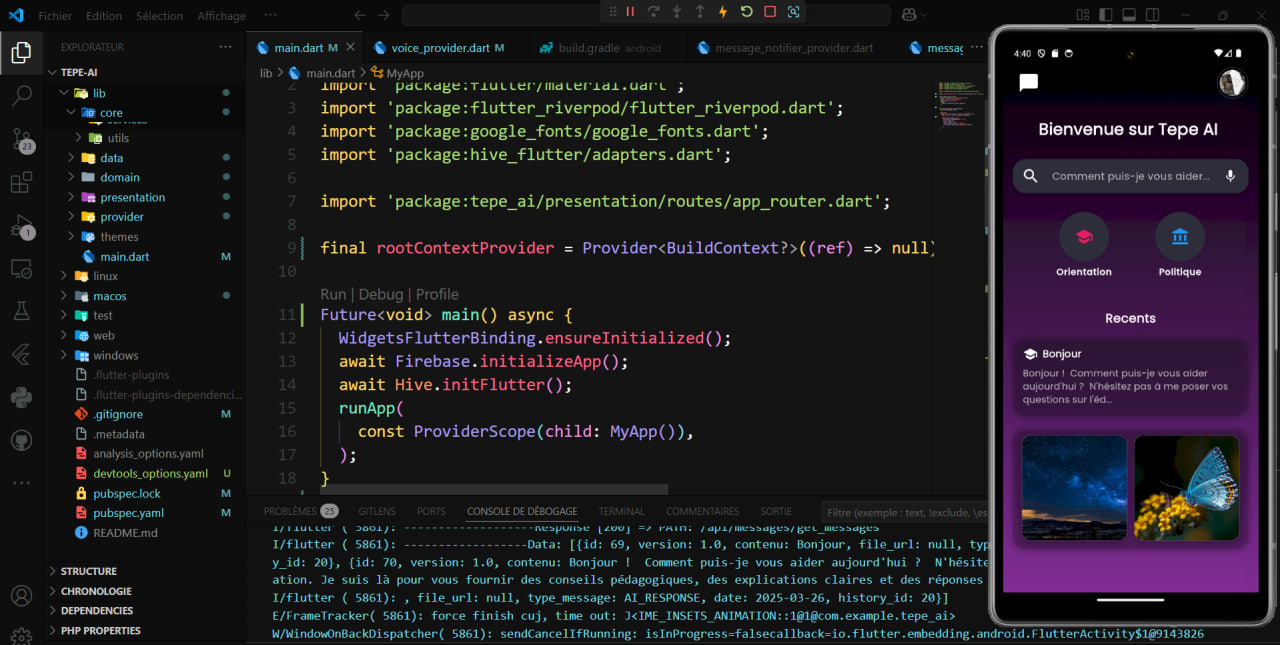Open the Edition menu
This screenshot has height=645, width=1280.
coord(104,16)
